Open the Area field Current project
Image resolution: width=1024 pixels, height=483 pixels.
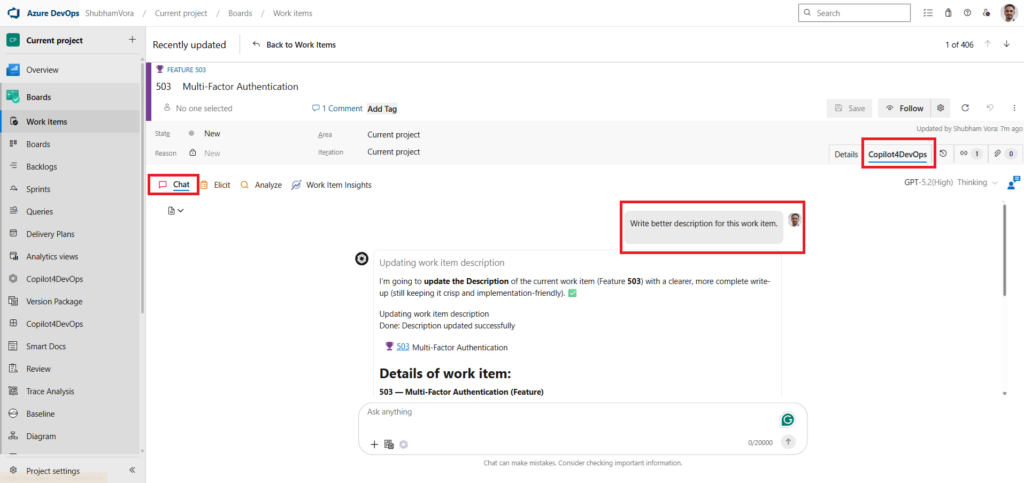tap(394, 134)
